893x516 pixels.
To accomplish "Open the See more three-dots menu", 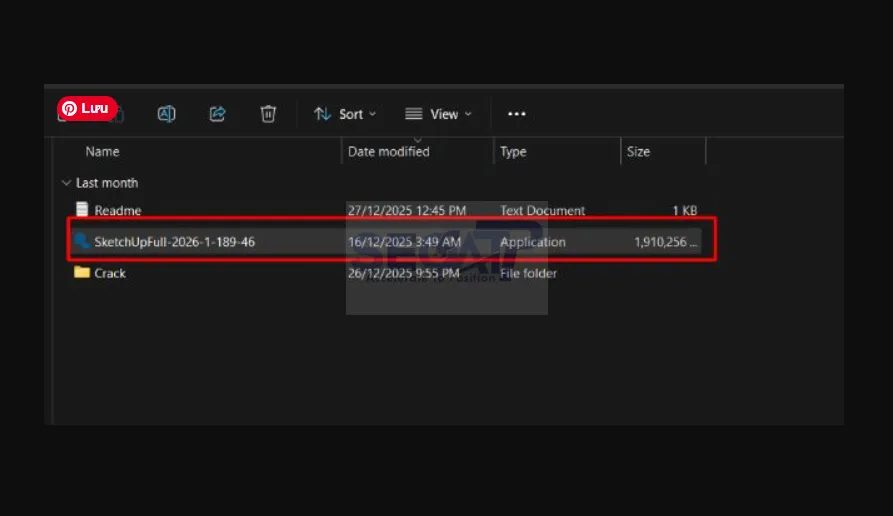I will 516,114.
